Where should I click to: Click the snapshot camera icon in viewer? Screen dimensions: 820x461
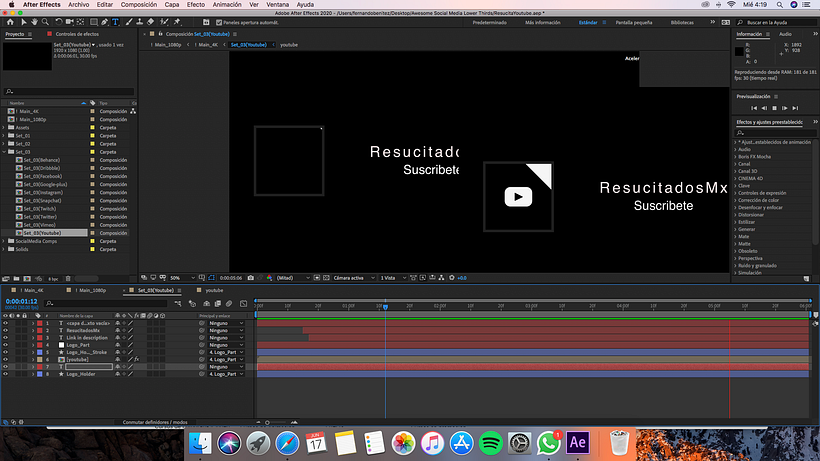tap(250, 278)
